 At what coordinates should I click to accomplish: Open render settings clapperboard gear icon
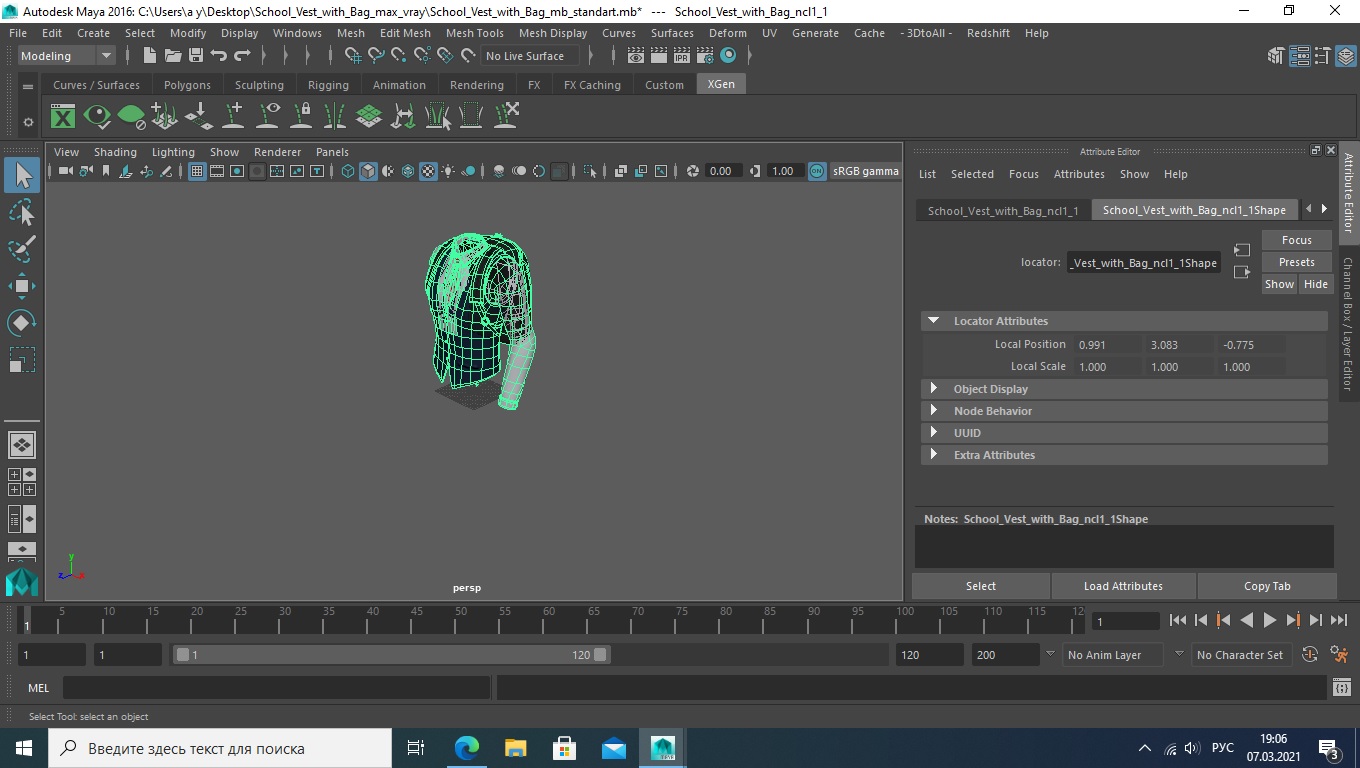pyautogui.click(x=705, y=56)
